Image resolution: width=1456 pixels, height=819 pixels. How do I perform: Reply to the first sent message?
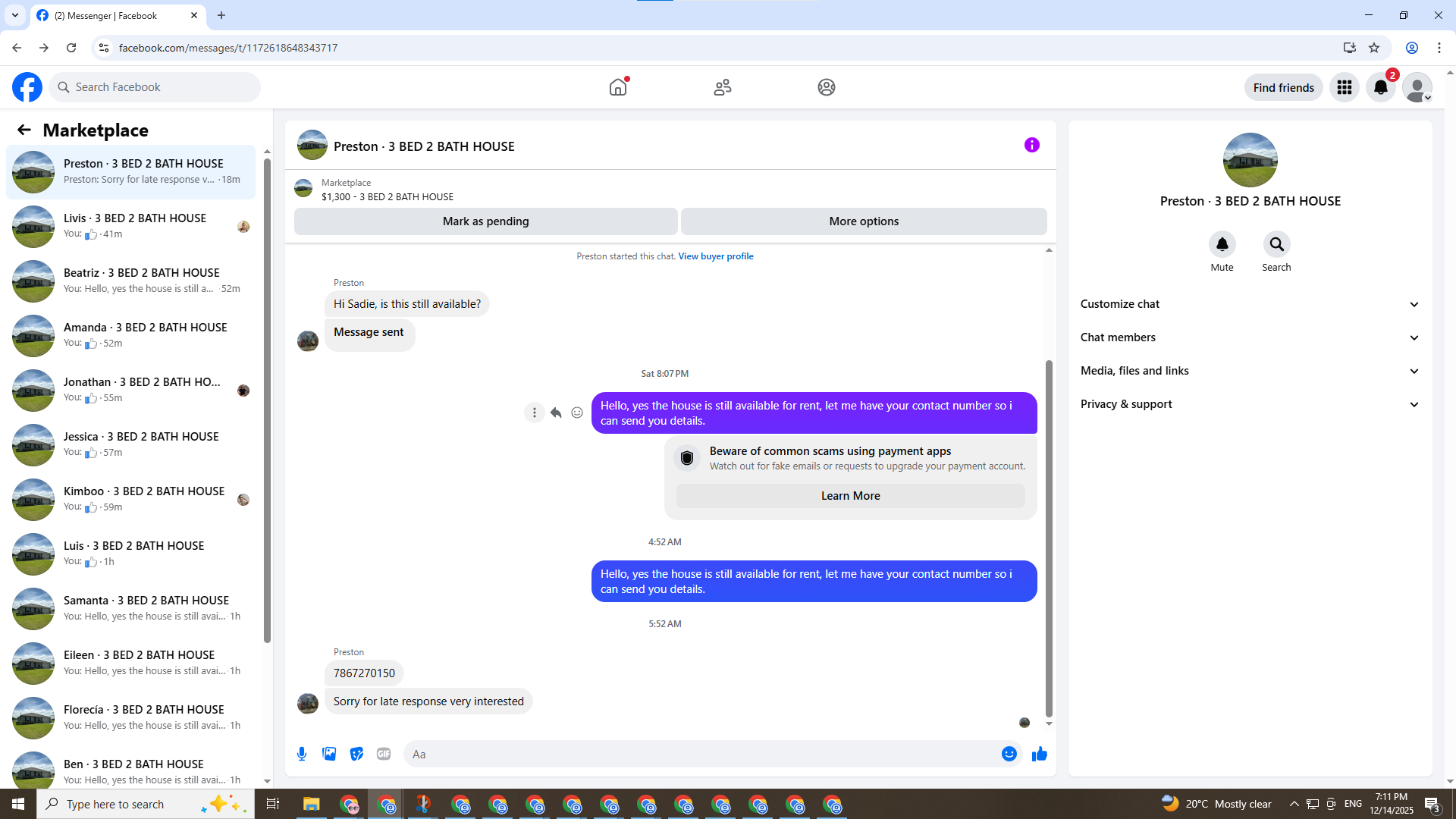556,413
